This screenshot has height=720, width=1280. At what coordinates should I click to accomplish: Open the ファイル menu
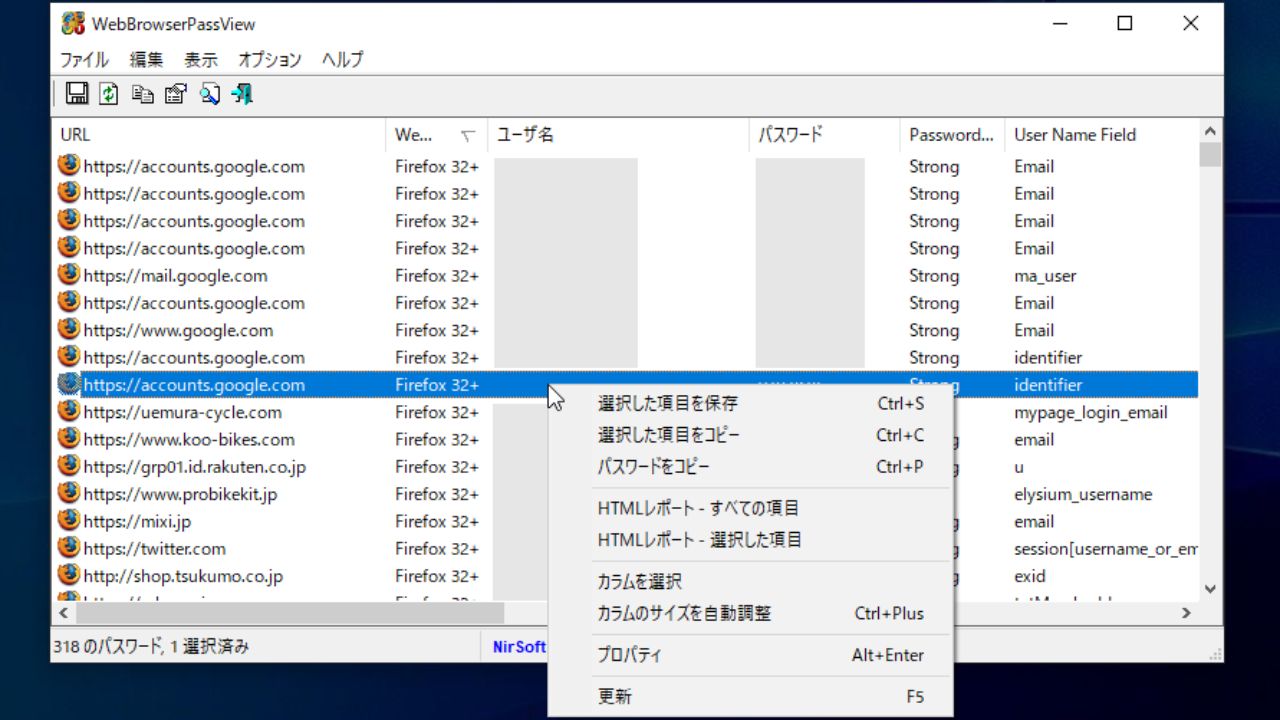[84, 59]
